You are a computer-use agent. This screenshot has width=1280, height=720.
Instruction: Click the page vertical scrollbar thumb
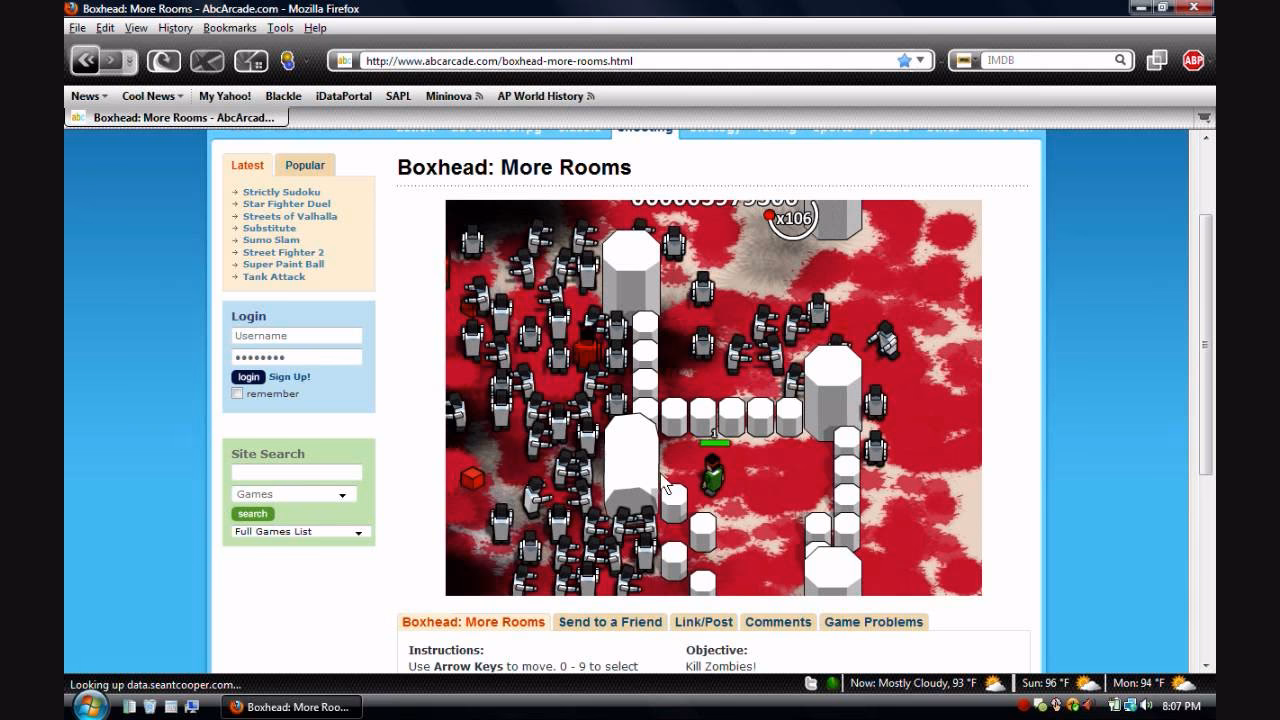coord(1206,343)
